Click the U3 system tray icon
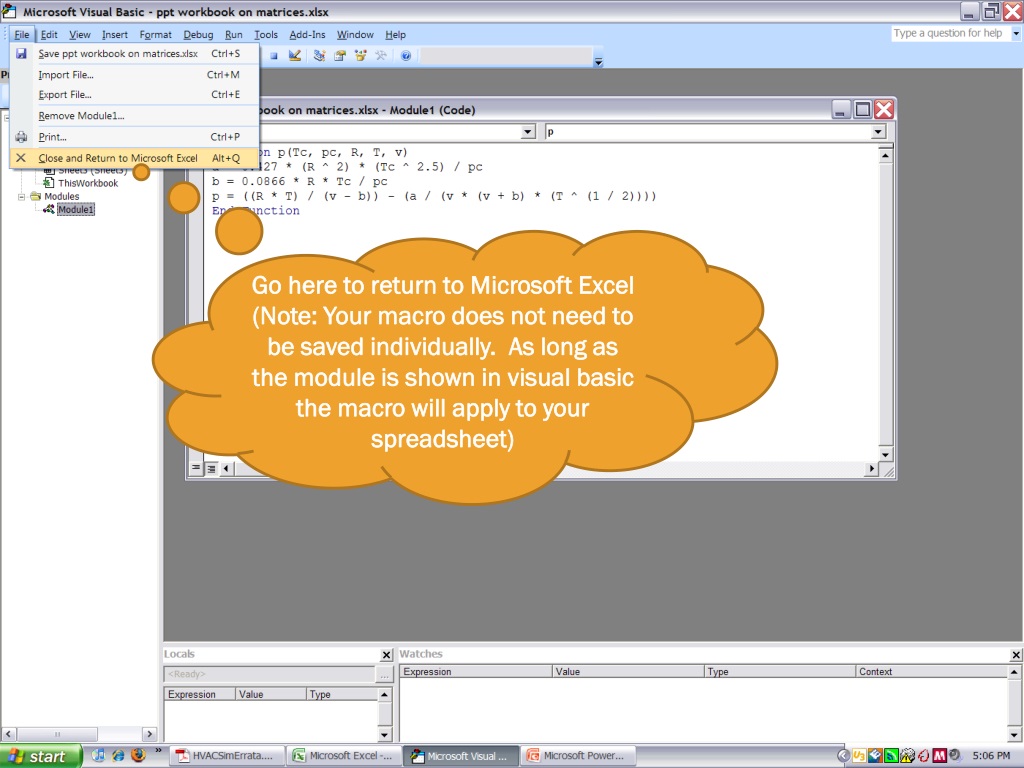Viewport: 1024px width, 768px height. coord(859,756)
